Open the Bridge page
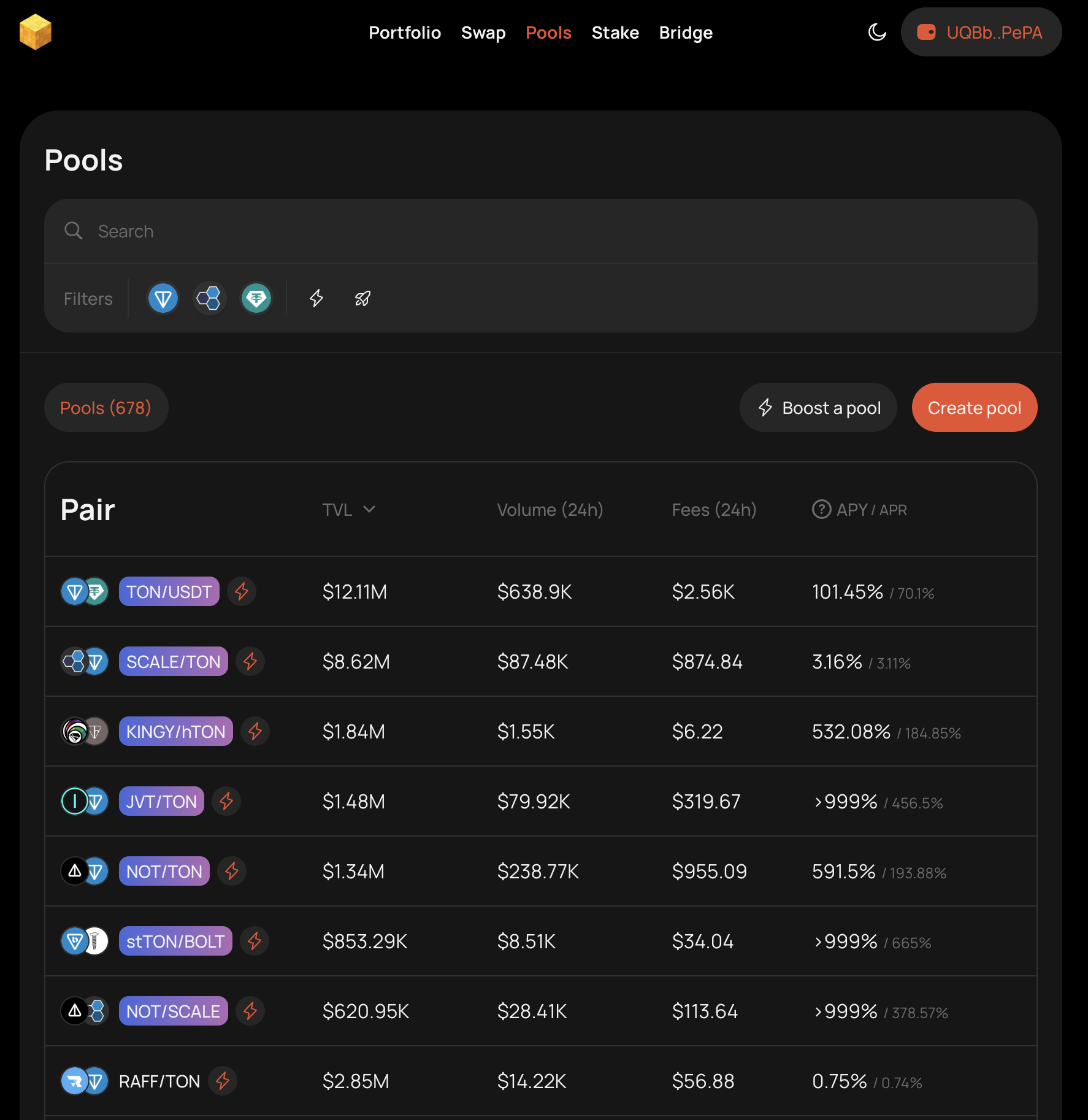The width and height of the screenshot is (1088, 1120). (686, 33)
